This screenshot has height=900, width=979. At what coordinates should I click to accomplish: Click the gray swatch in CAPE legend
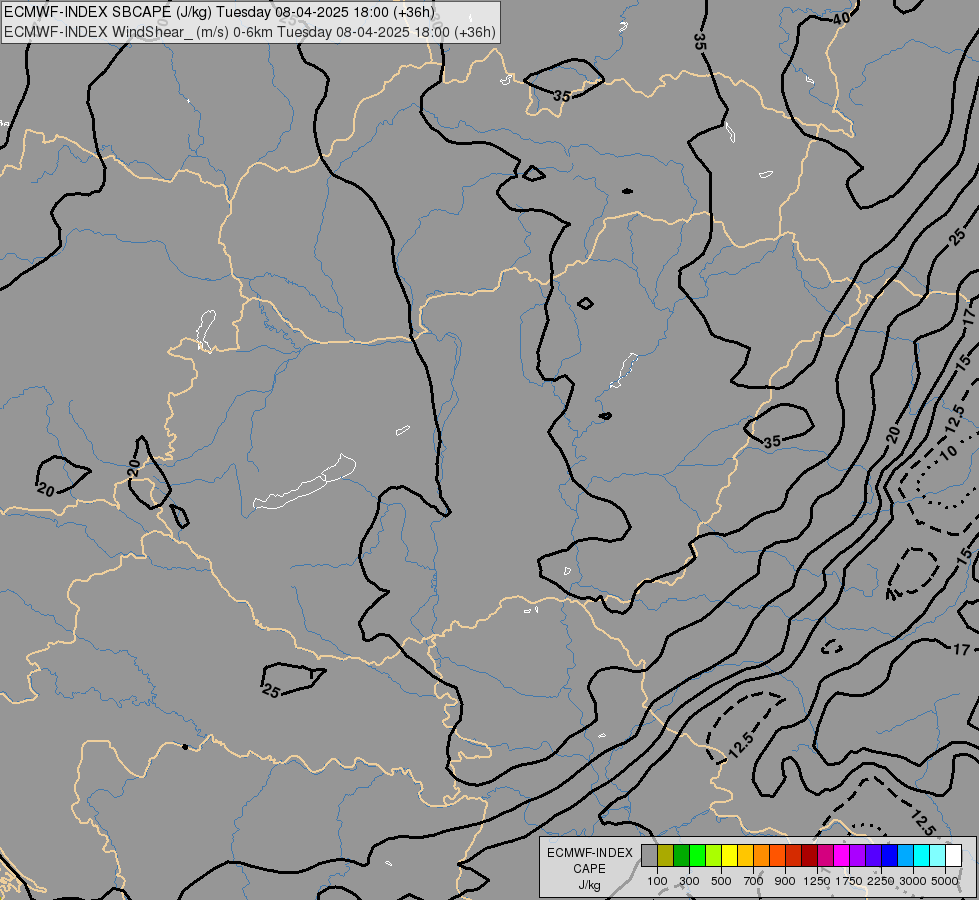click(x=649, y=856)
